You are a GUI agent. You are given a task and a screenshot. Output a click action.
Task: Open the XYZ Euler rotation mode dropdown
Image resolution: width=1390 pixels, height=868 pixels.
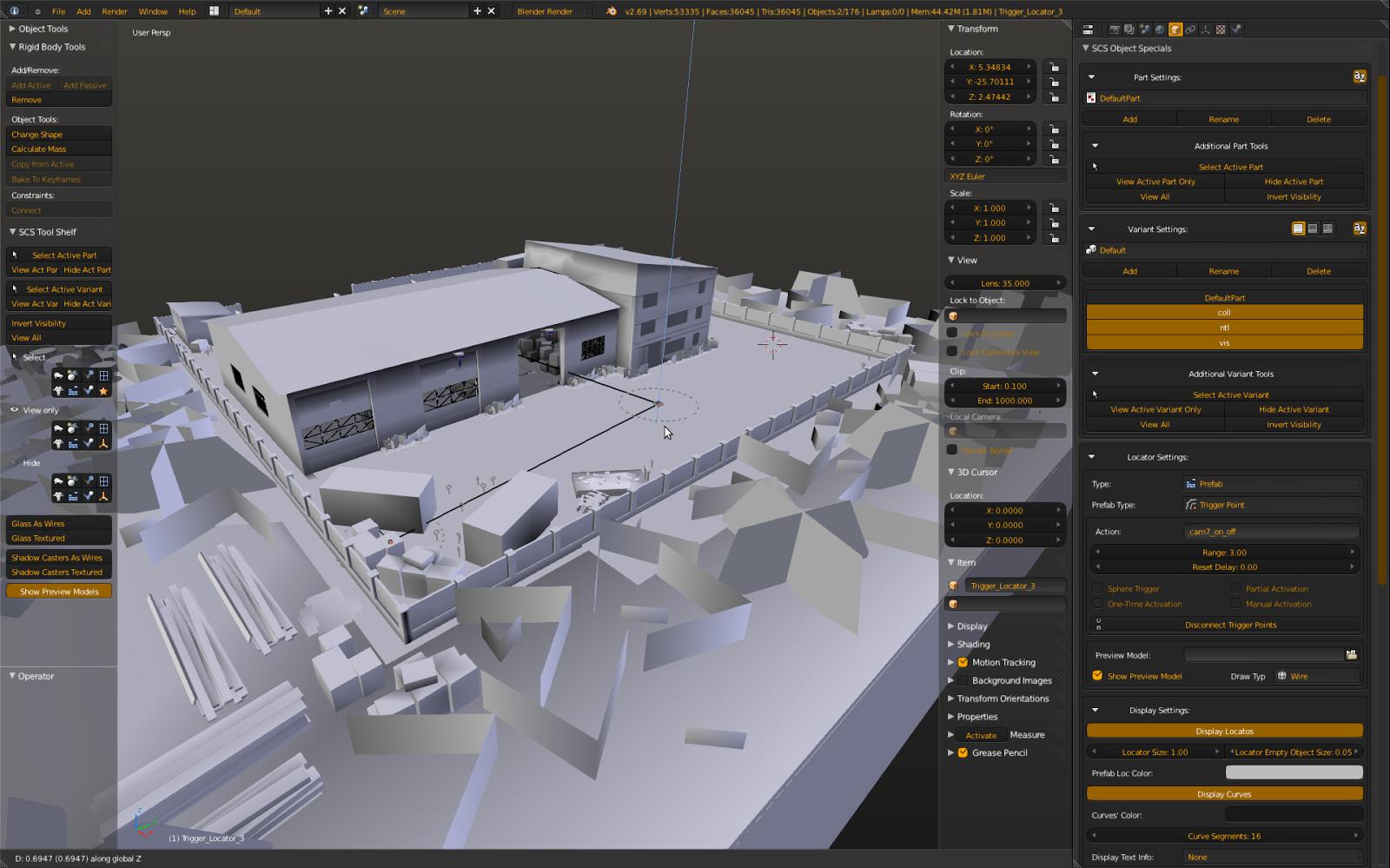point(1005,176)
